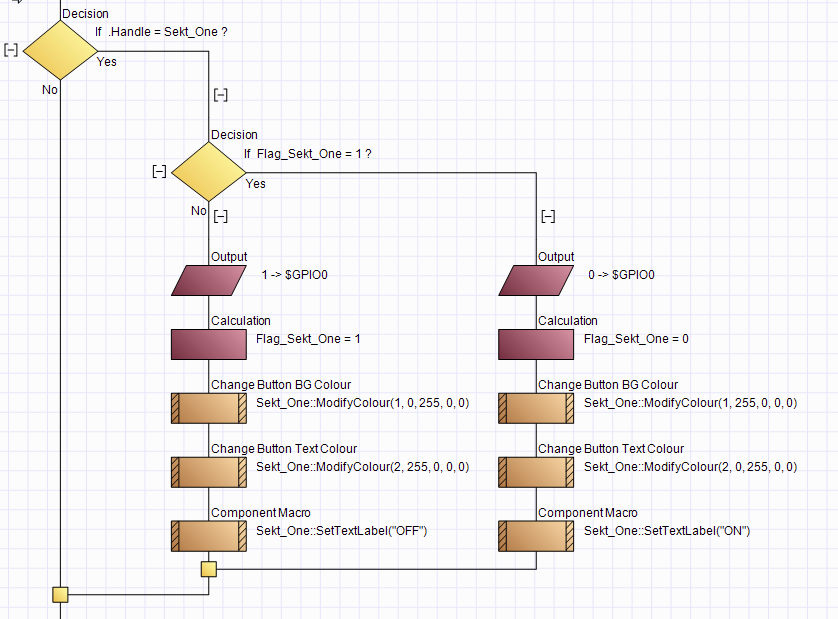Select the SetTextLabel("OFF") component macro icon
Viewport: 838px width, 619px height.
point(209,536)
